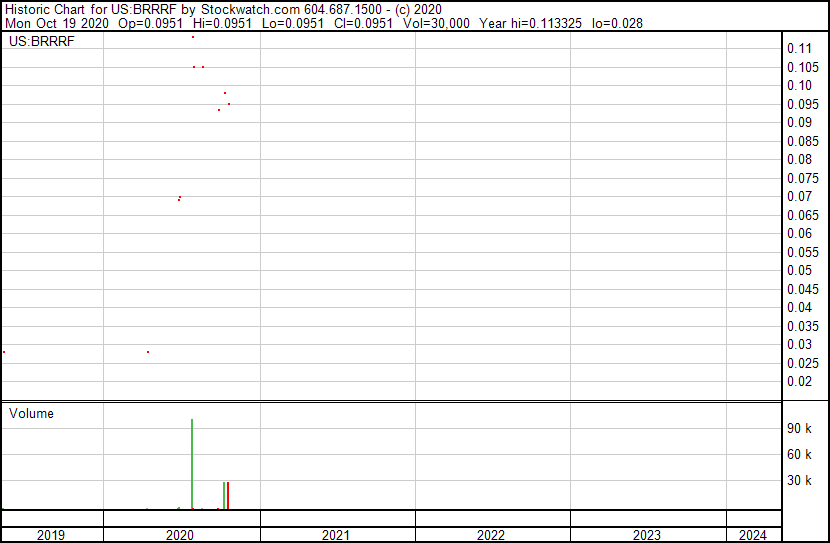The height and width of the screenshot is (543, 830).
Task: Click the 0.045 price axis label
Action: (x=803, y=289)
